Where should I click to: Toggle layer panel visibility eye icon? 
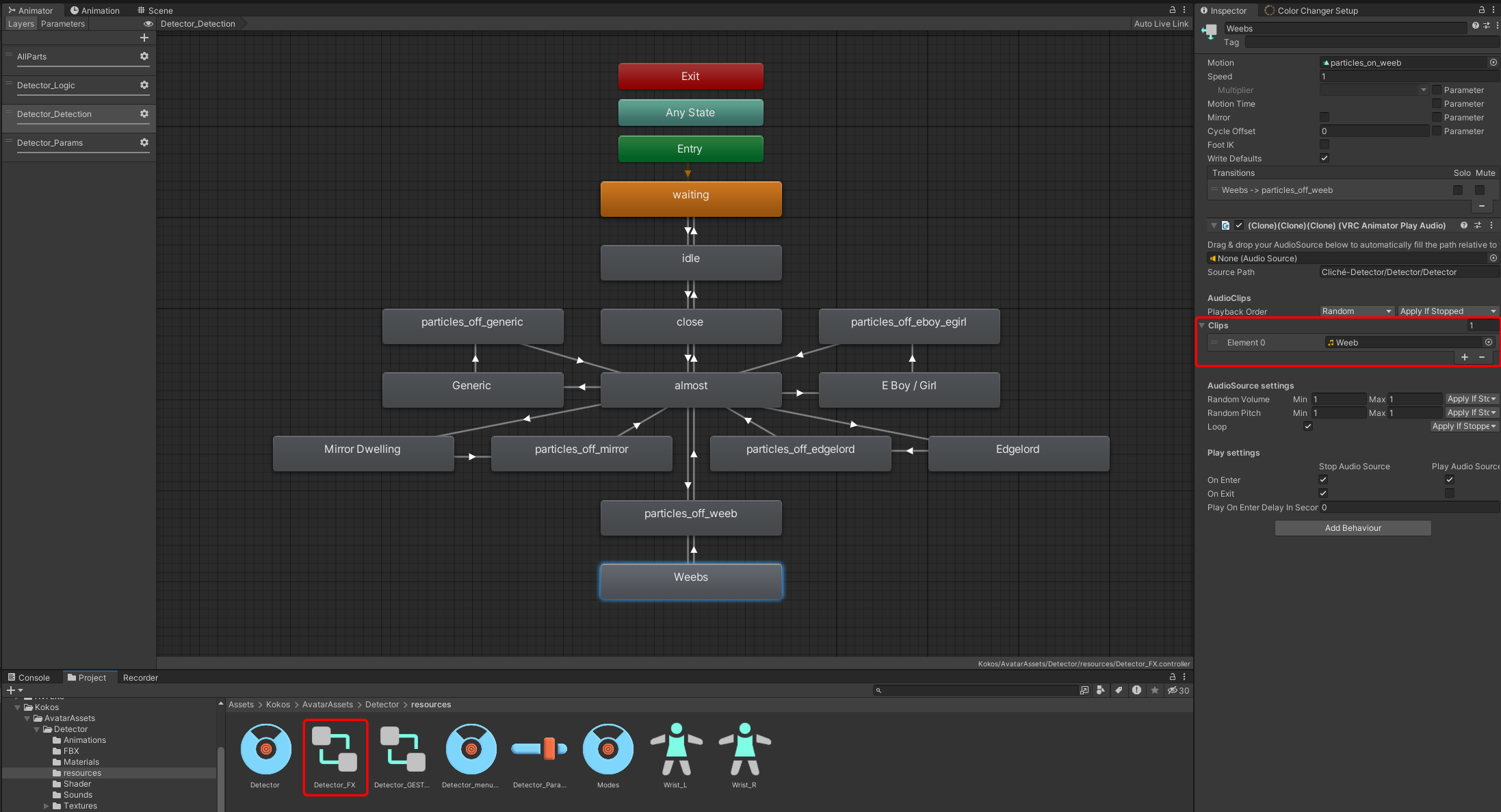pos(148,24)
